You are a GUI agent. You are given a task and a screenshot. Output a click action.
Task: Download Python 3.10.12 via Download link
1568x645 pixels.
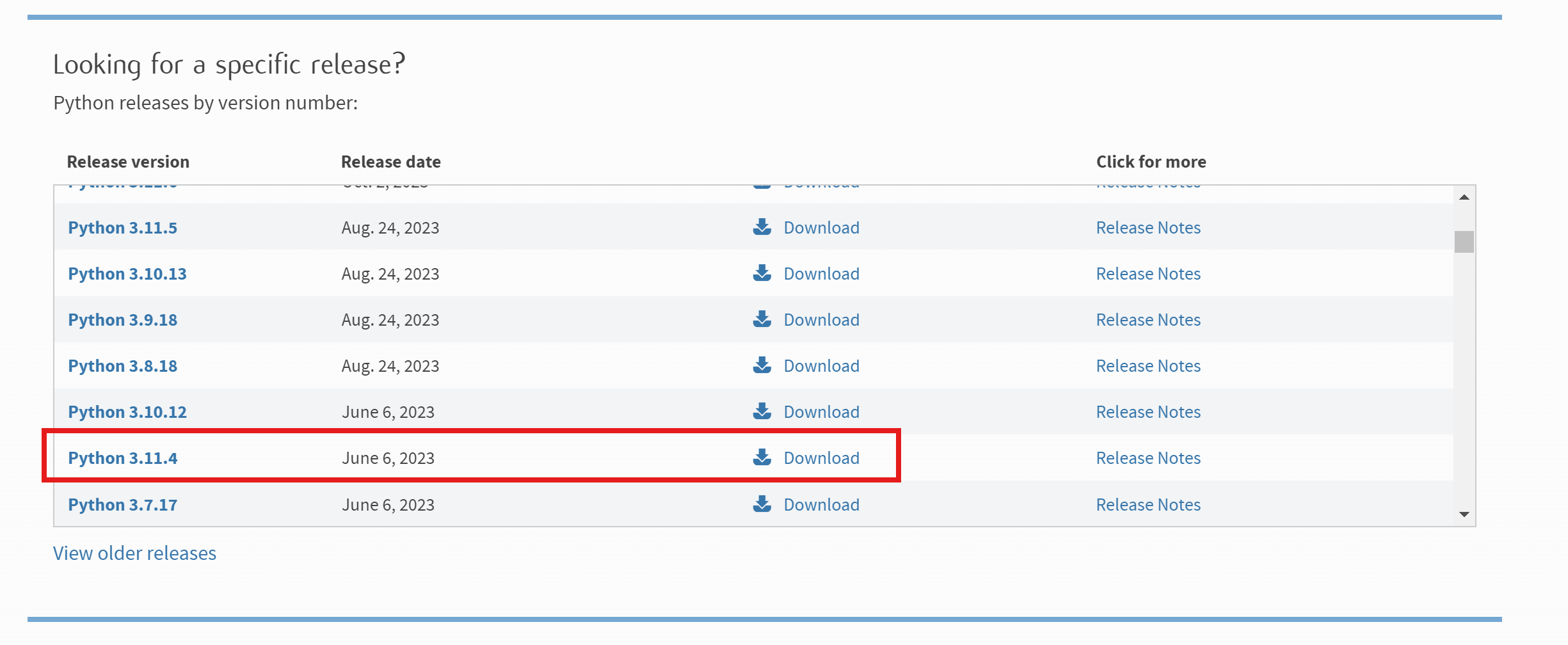point(822,412)
